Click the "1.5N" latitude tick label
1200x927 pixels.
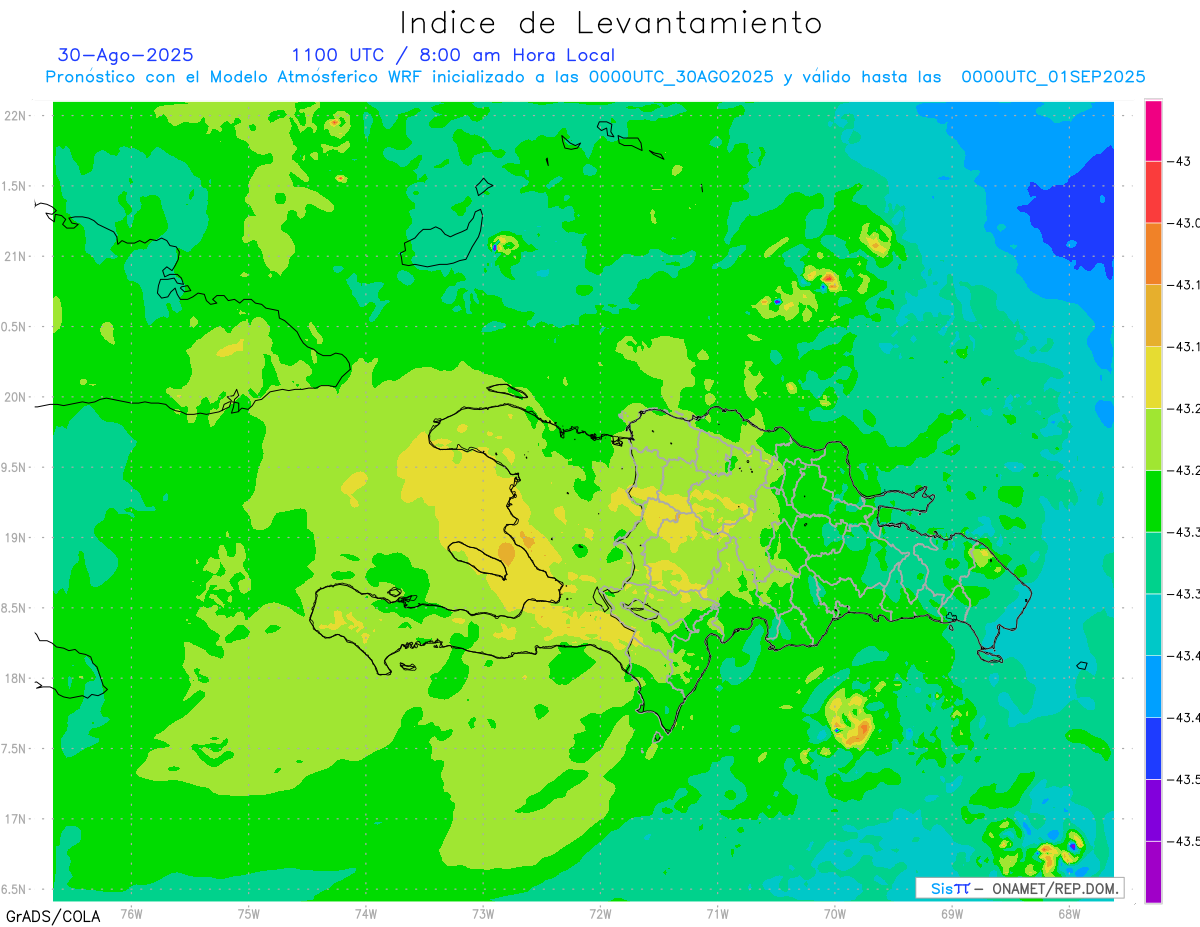15,187
